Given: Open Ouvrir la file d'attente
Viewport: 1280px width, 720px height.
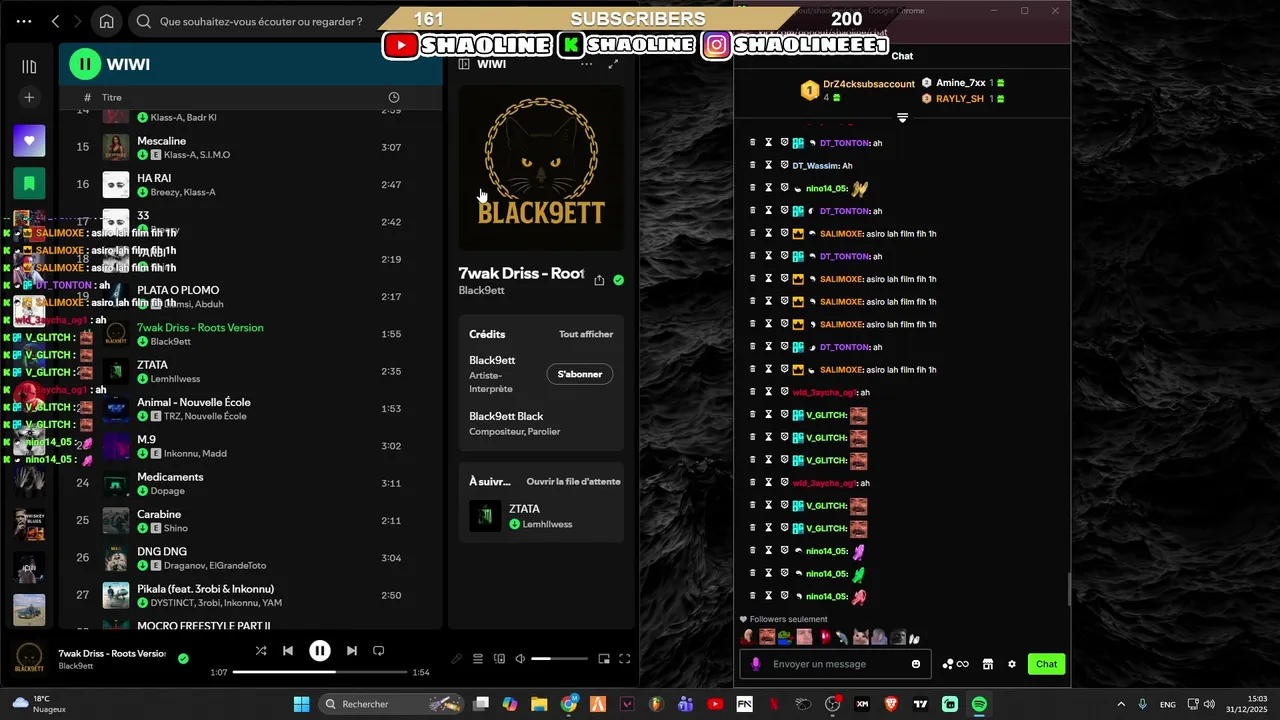Looking at the screenshot, I should point(574,481).
